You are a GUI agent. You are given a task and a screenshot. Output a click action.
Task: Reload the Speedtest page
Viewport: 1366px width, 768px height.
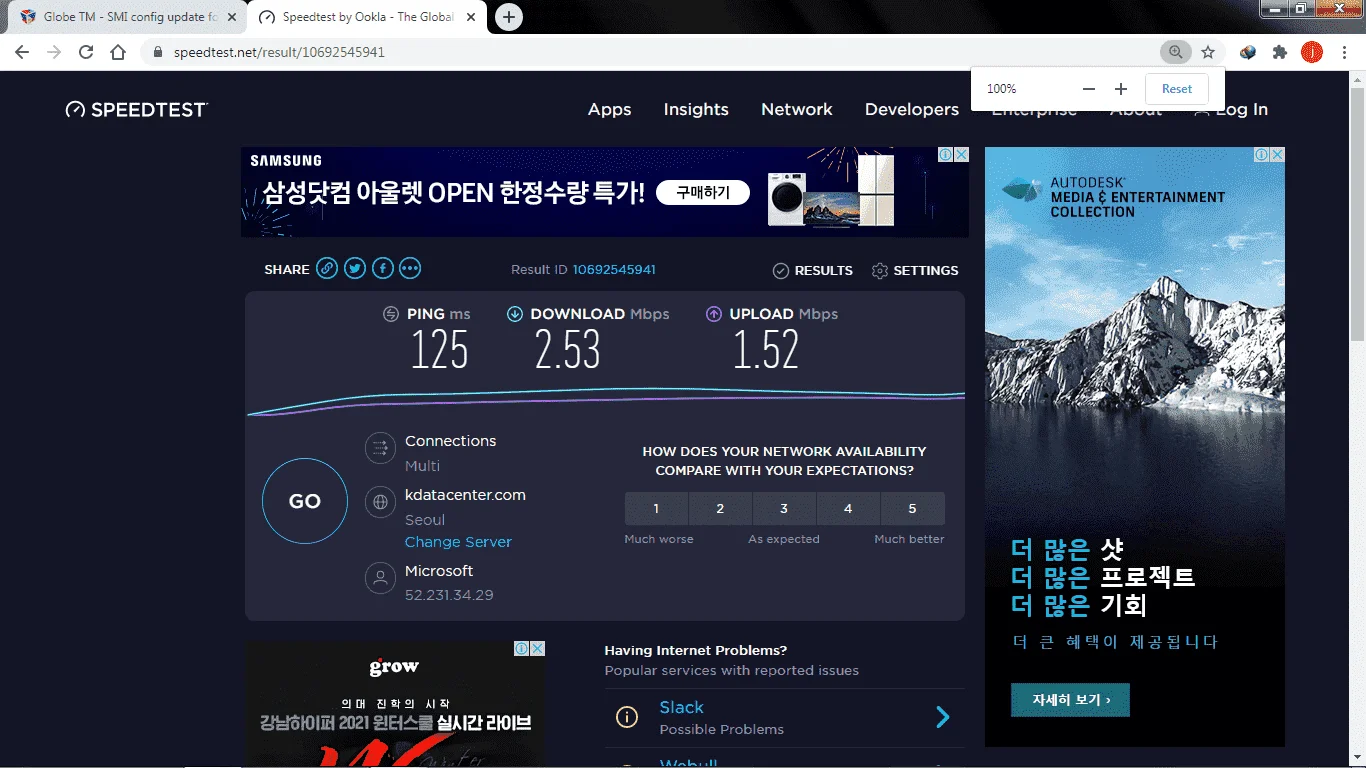(x=86, y=52)
